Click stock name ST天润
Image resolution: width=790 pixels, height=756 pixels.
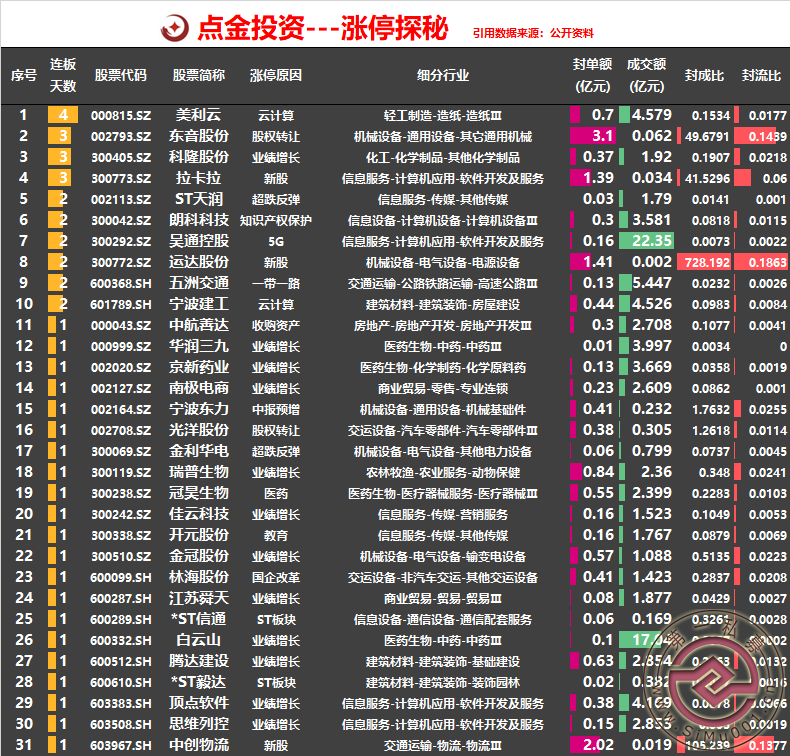tap(199, 199)
